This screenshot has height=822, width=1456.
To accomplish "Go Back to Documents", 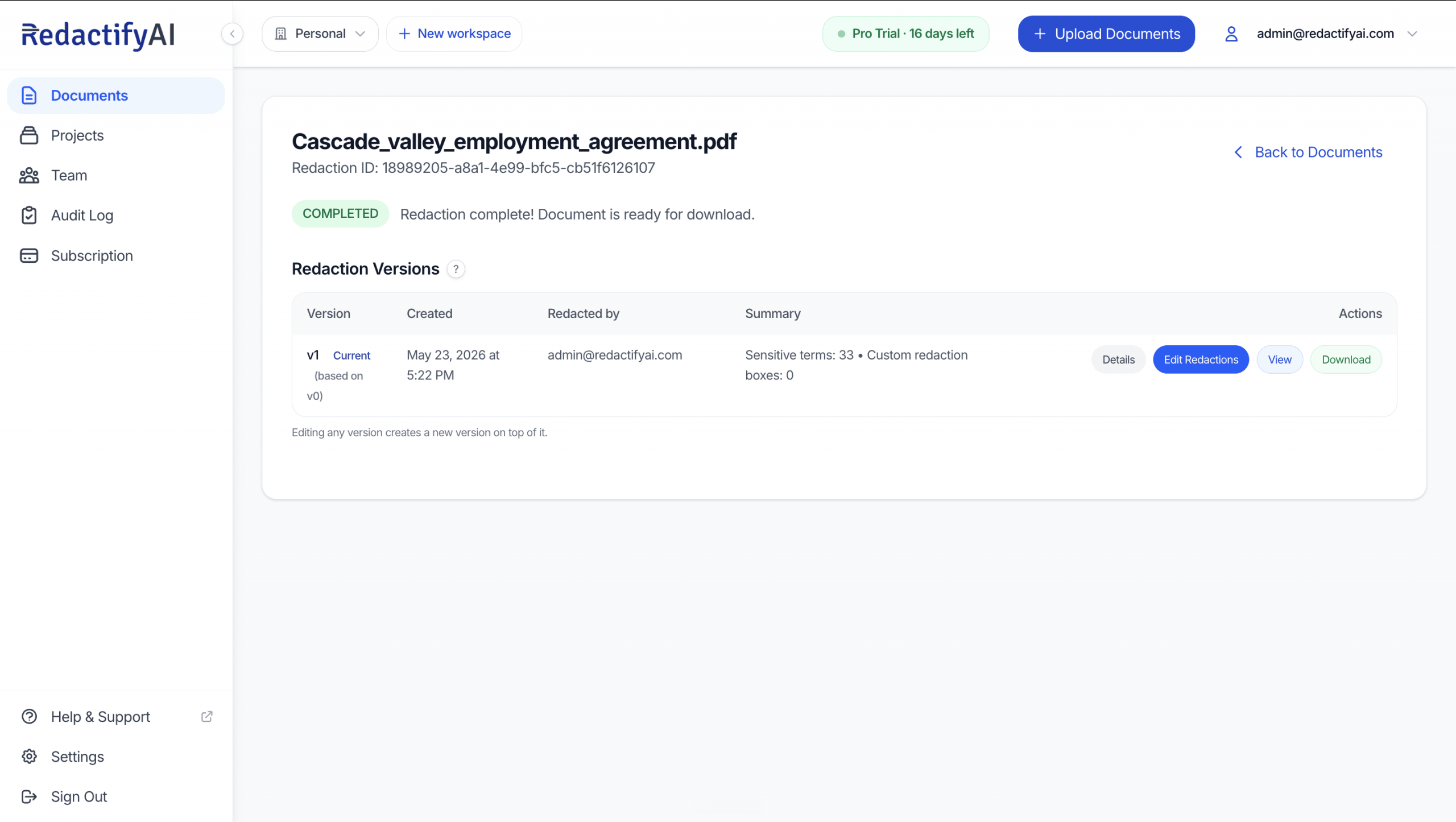I will 1308,152.
